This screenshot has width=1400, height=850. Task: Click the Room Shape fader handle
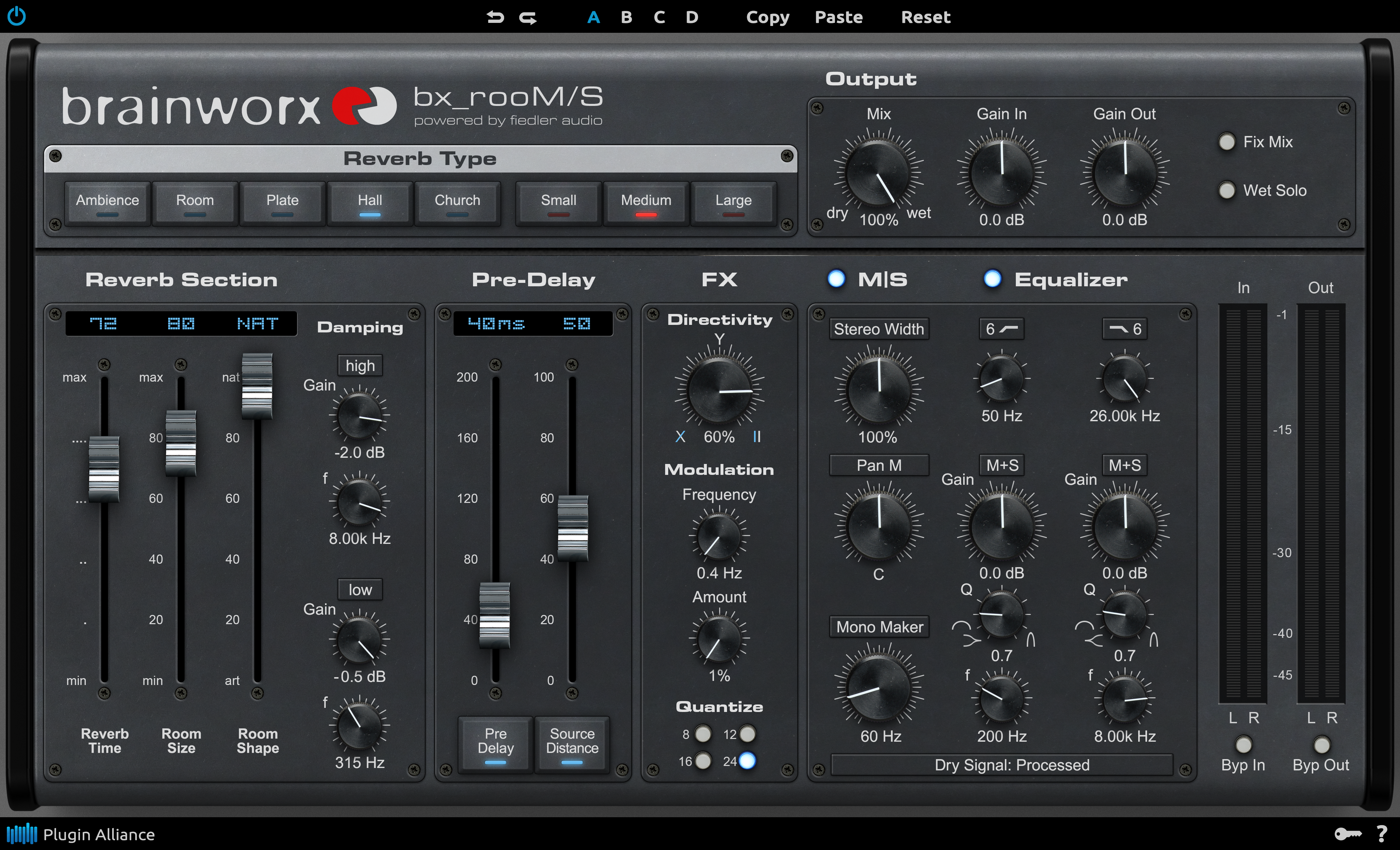click(257, 386)
